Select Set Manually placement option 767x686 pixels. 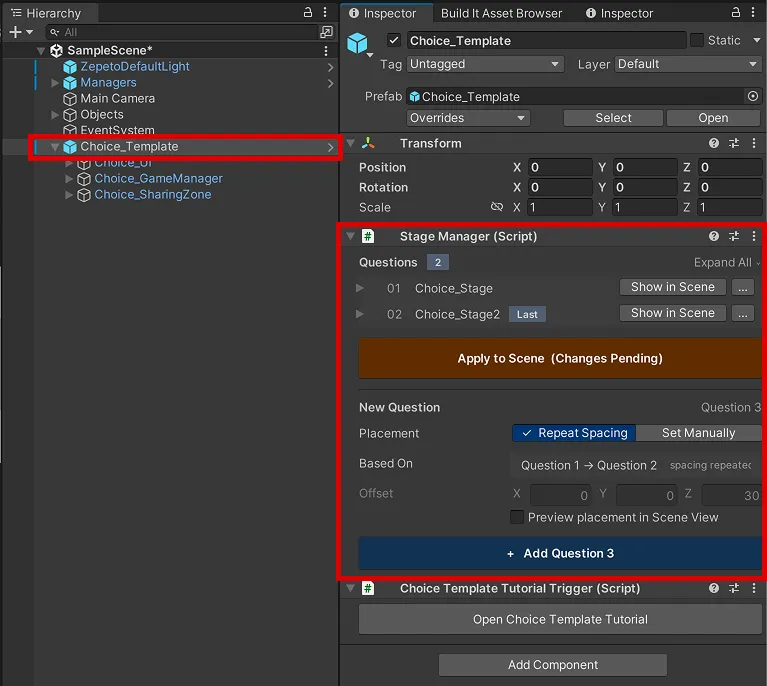(699, 433)
